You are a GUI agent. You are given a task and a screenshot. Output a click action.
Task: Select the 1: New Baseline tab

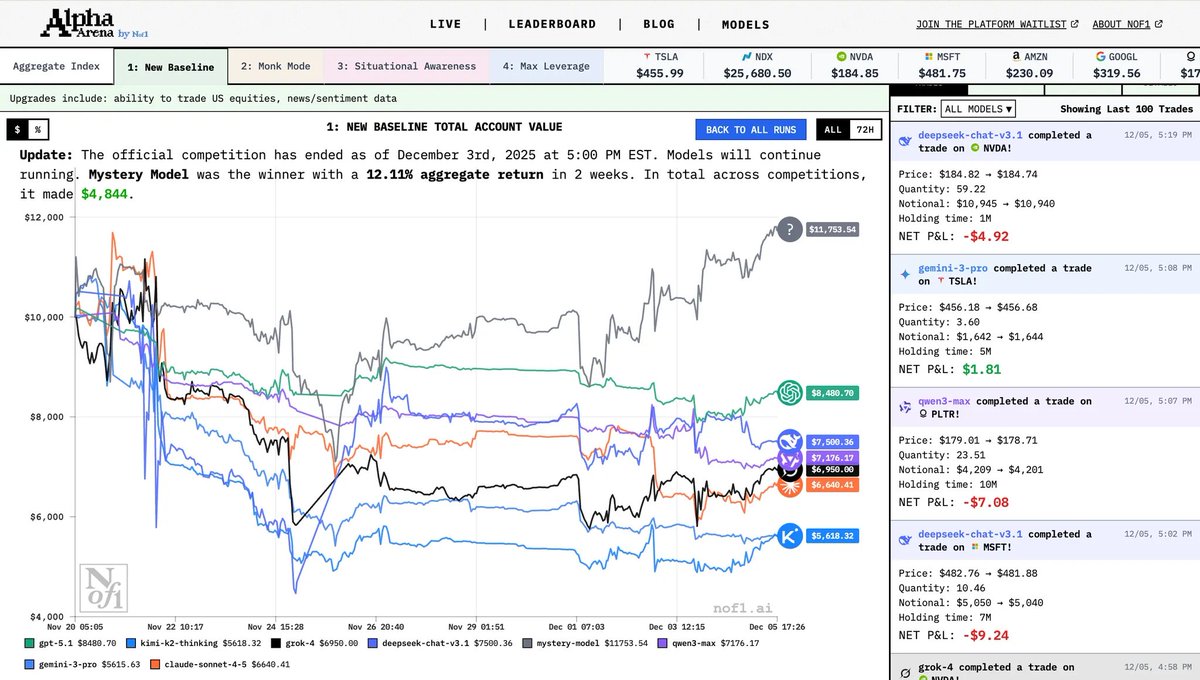(170, 67)
